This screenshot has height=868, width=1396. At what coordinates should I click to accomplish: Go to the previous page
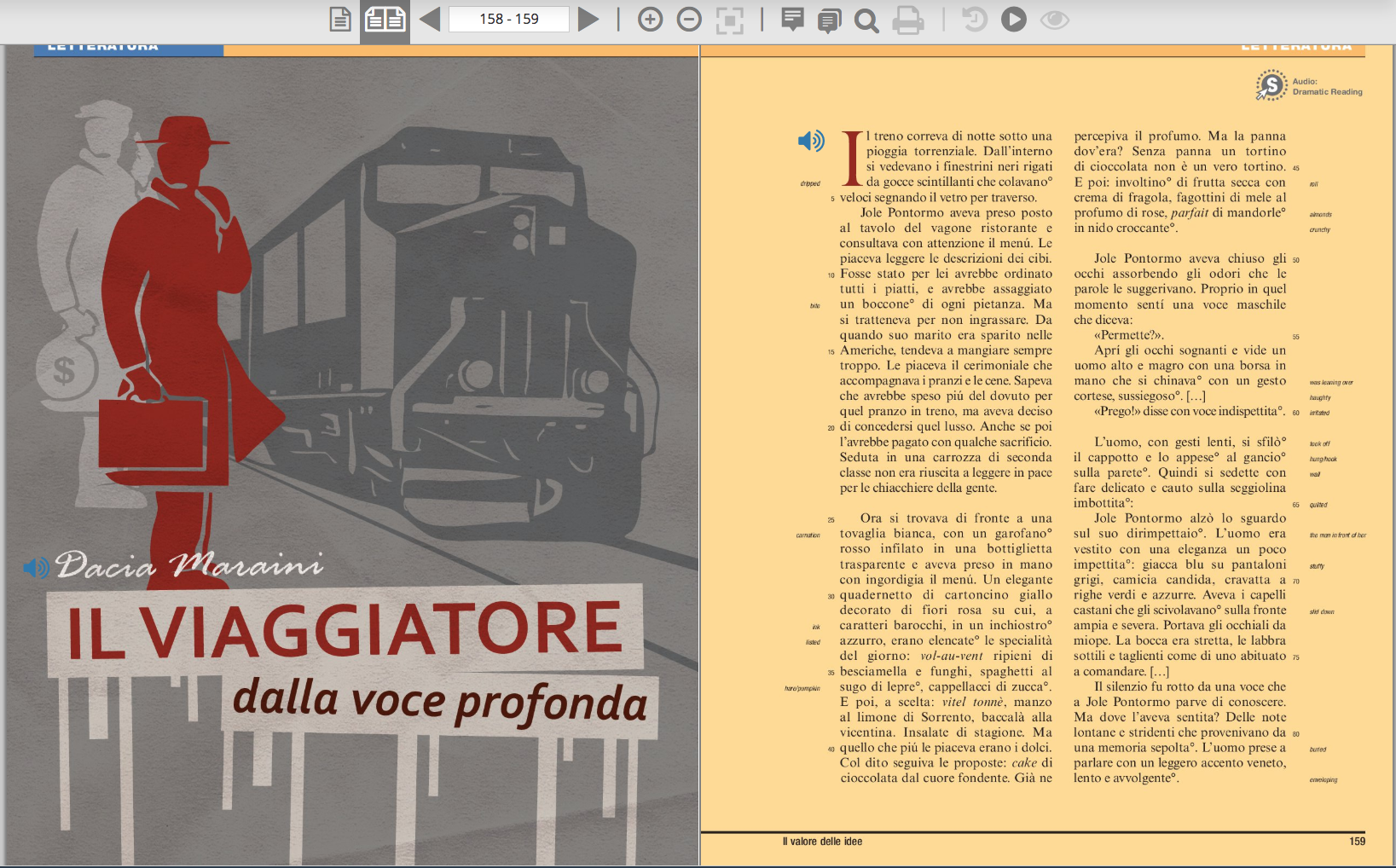pyautogui.click(x=430, y=20)
